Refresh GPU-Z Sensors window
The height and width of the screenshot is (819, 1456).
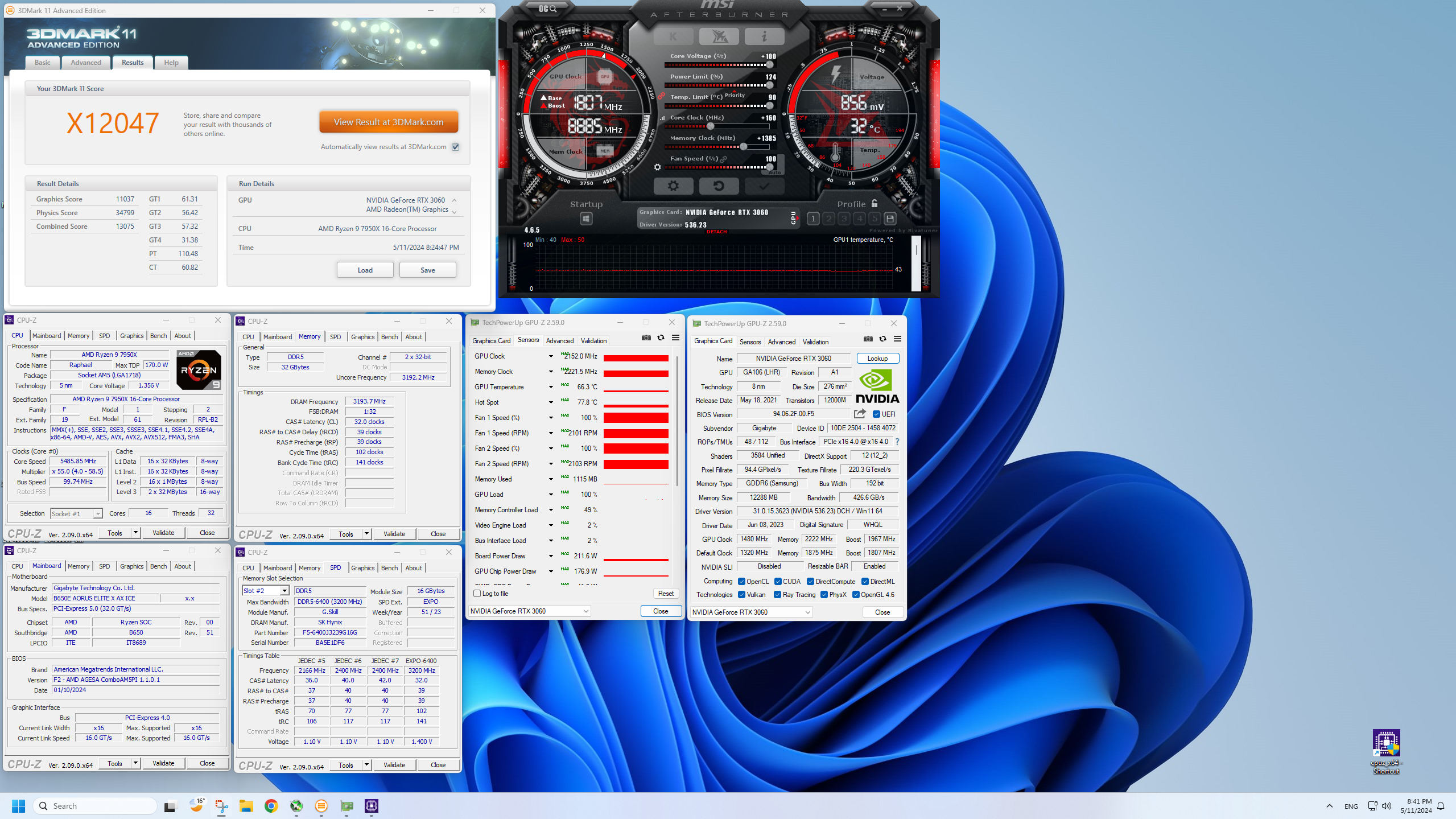click(661, 338)
